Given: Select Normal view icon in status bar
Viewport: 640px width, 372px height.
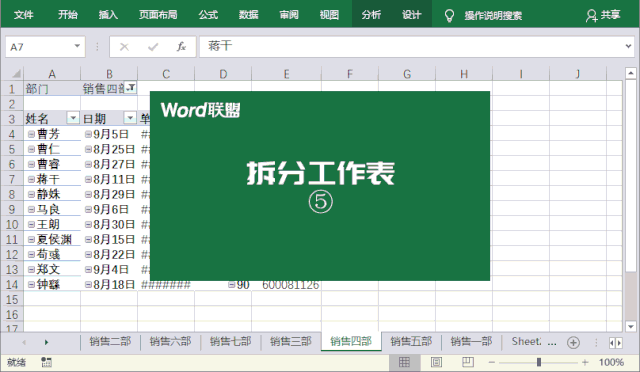Looking at the screenshot, I should coord(404,362).
